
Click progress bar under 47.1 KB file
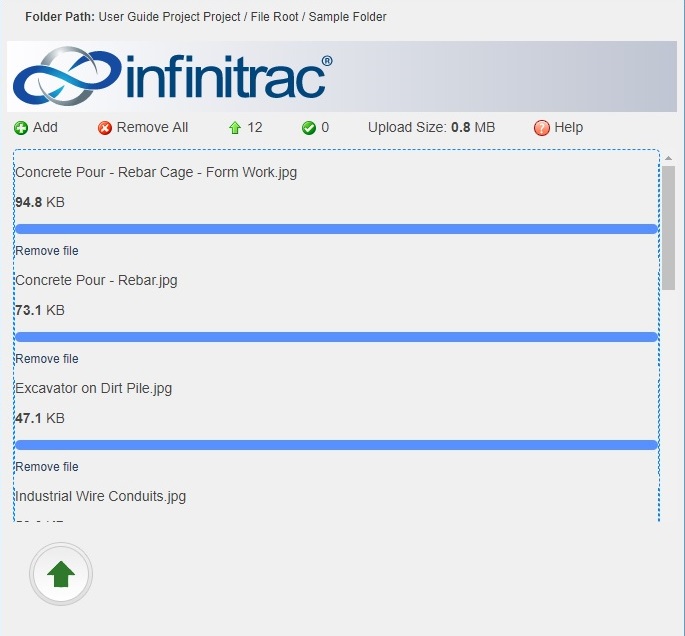pos(336,445)
